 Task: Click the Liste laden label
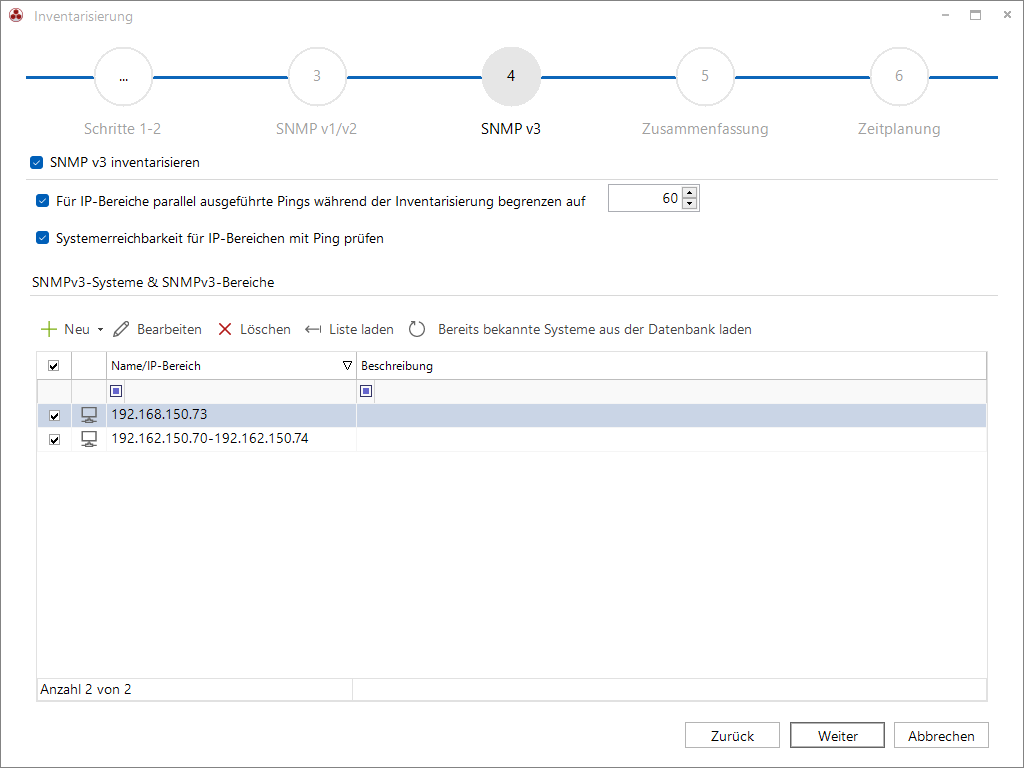pos(361,330)
